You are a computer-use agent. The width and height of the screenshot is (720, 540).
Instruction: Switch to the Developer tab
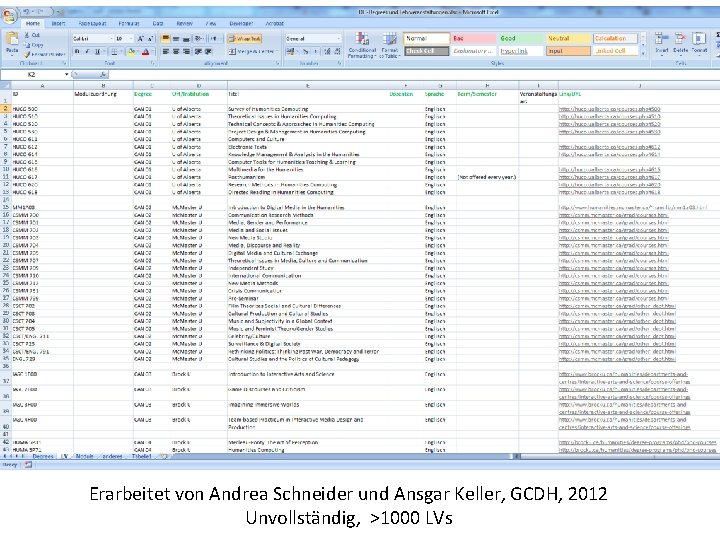(241, 23)
